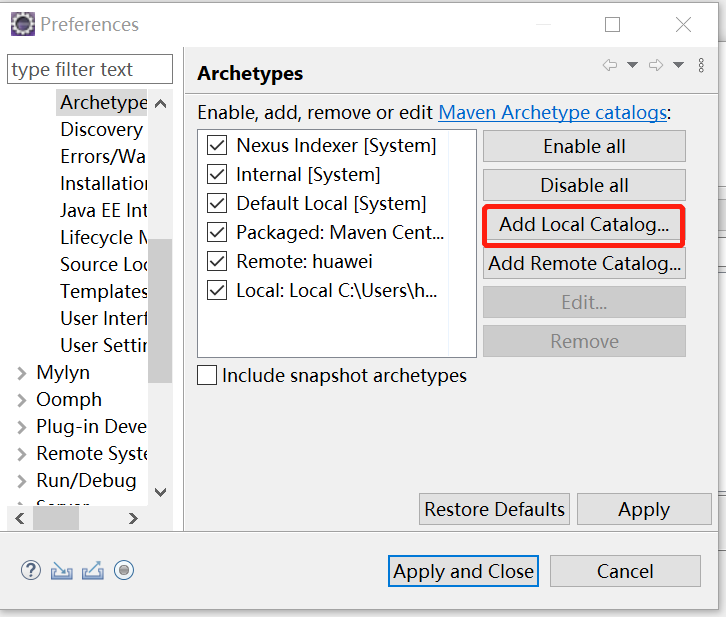Open Maven Archetype catalogs link

click(x=553, y=112)
